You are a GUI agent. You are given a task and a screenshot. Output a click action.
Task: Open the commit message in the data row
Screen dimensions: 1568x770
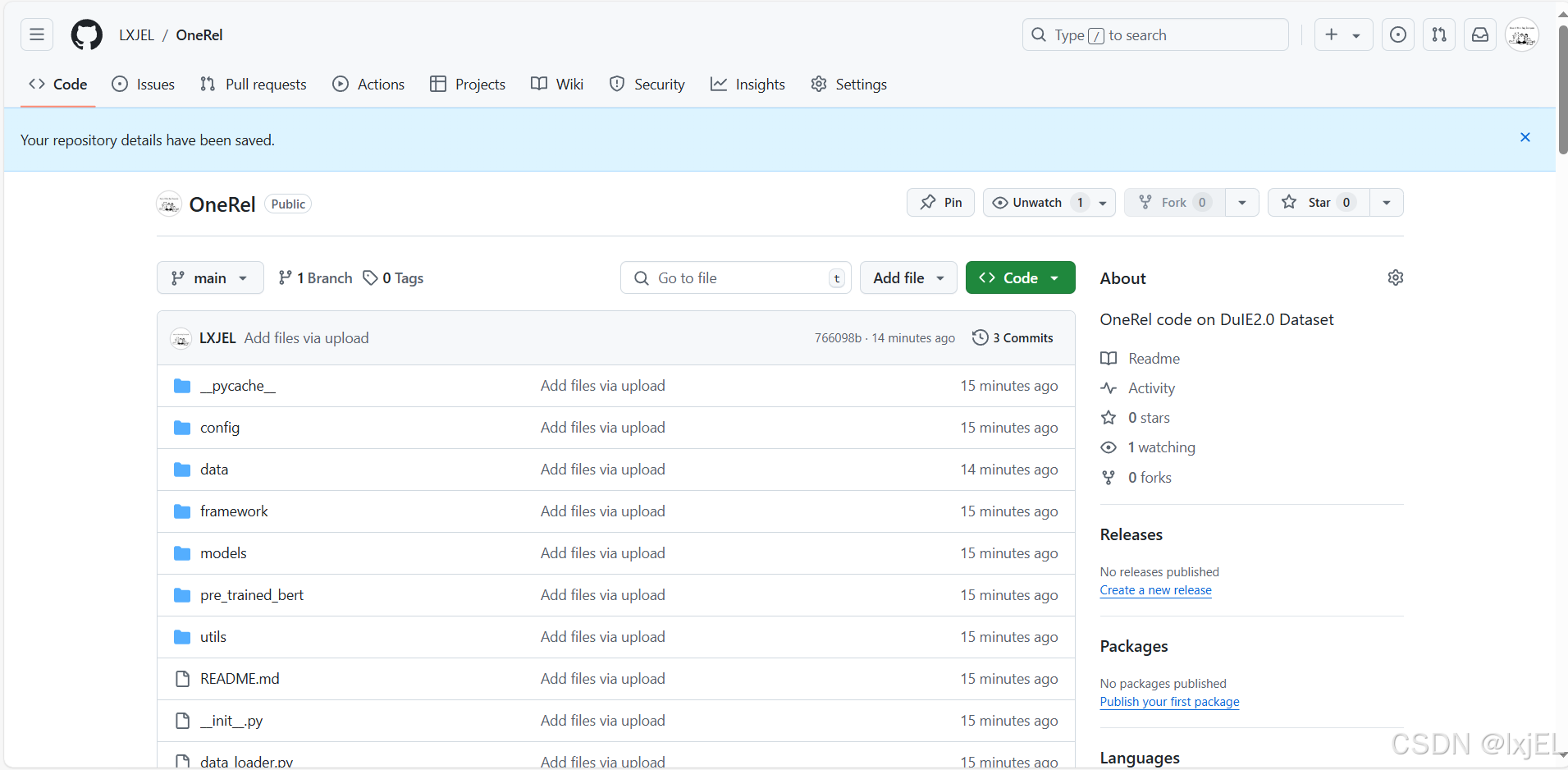[x=602, y=470]
